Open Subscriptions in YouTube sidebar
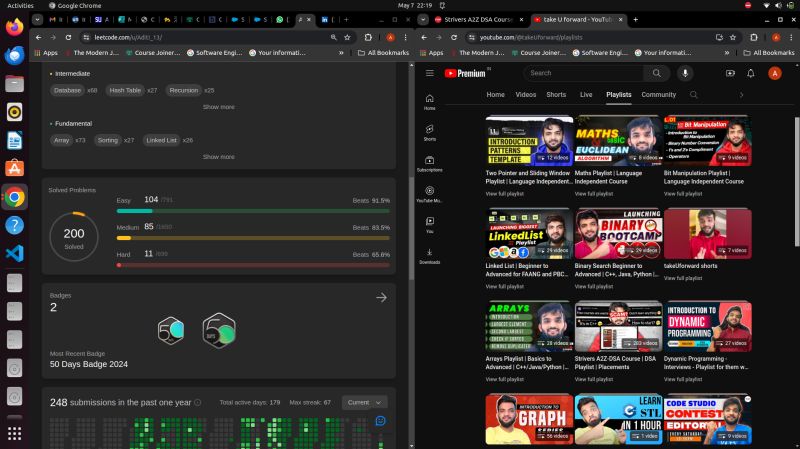 429,163
